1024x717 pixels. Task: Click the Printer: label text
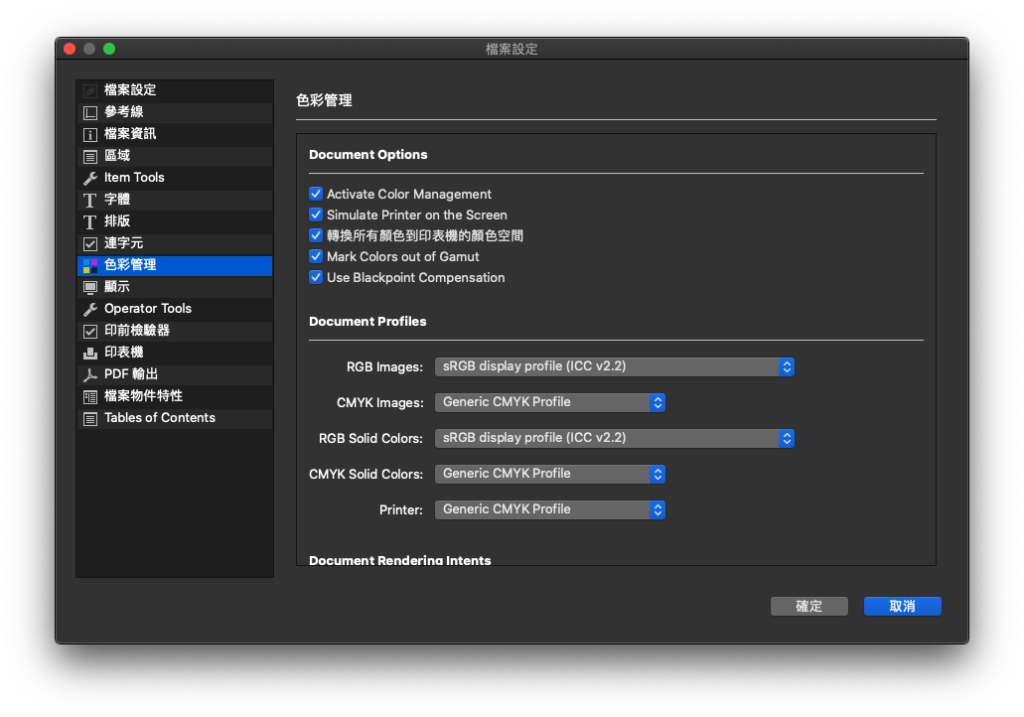(401, 510)
